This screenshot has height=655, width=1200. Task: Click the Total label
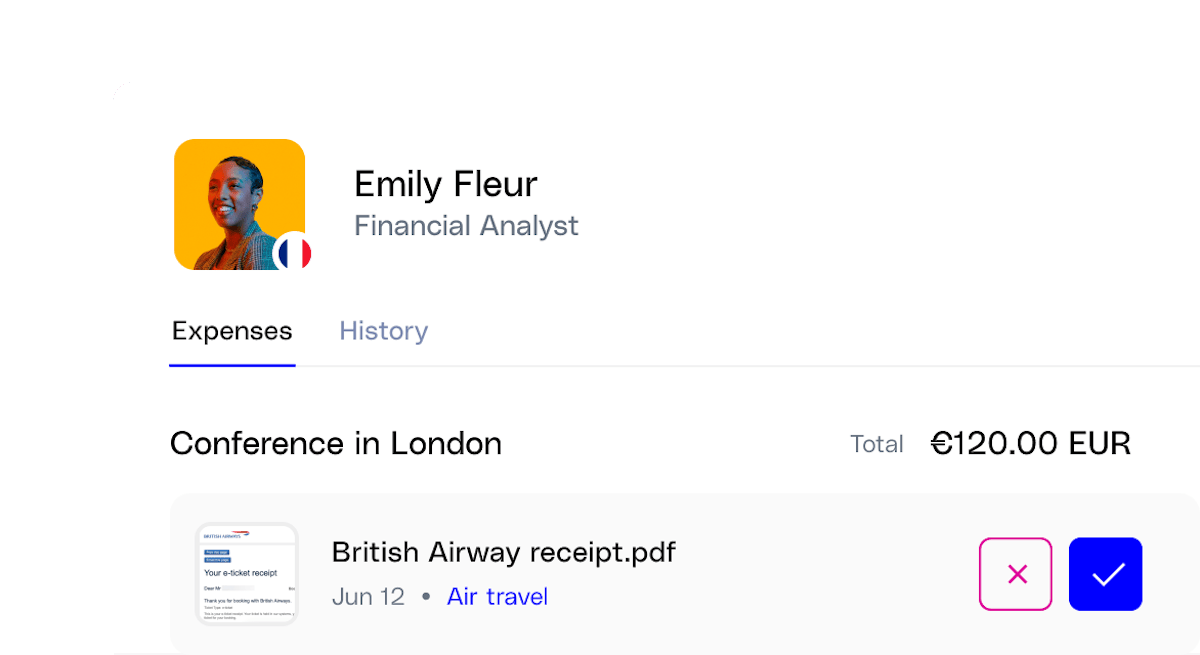876,444
